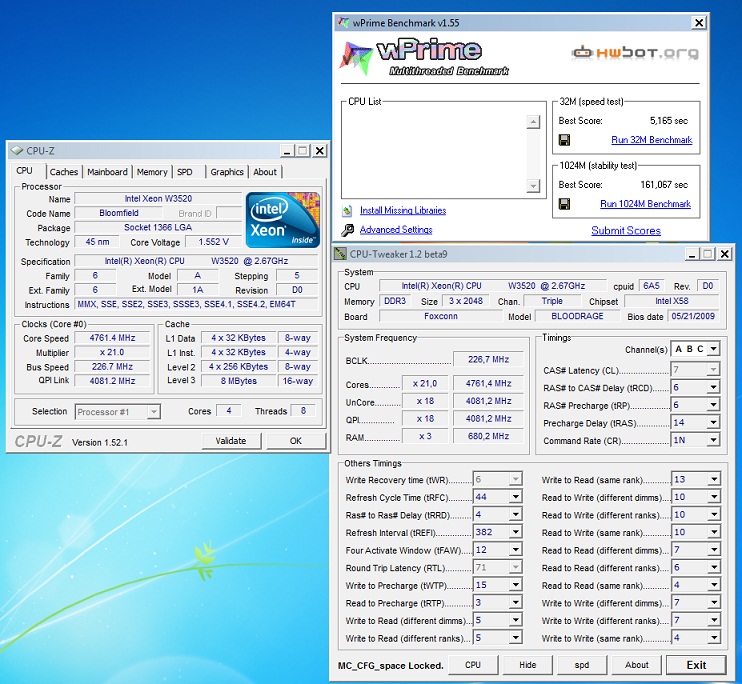
Task: Click the BCLK 226,7 MHz field
Action: click(x=488, y=359)
